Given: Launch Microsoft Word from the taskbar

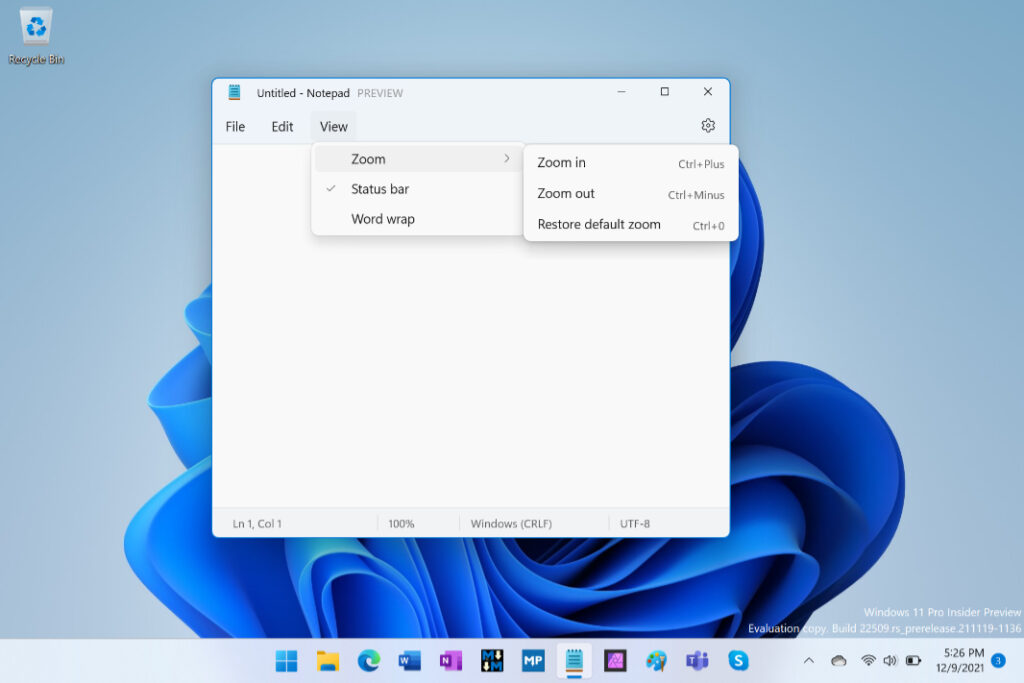Looking at the screenshot, I should pos(409,661).
